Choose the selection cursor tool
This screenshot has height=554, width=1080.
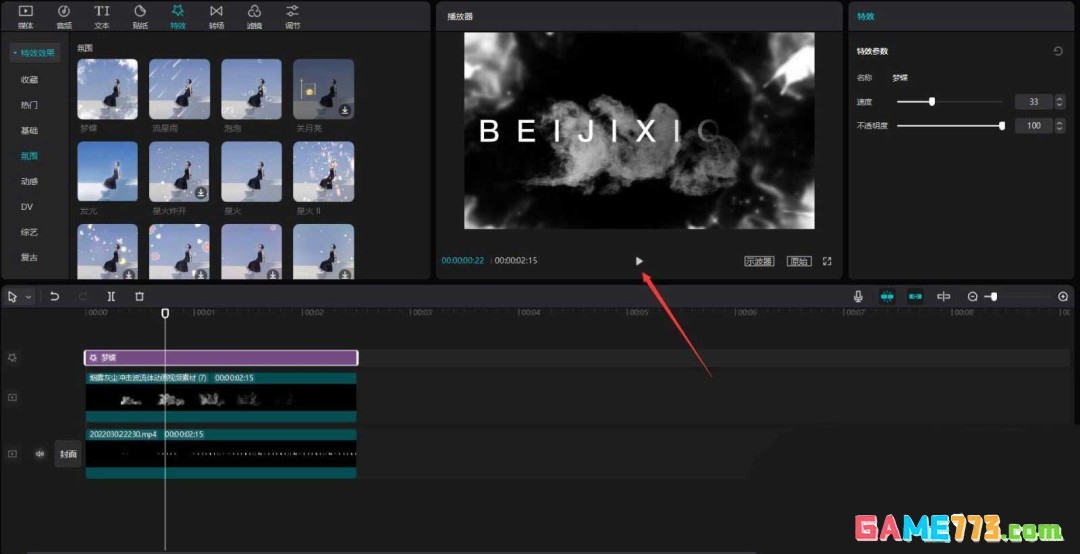click(12, 296)
